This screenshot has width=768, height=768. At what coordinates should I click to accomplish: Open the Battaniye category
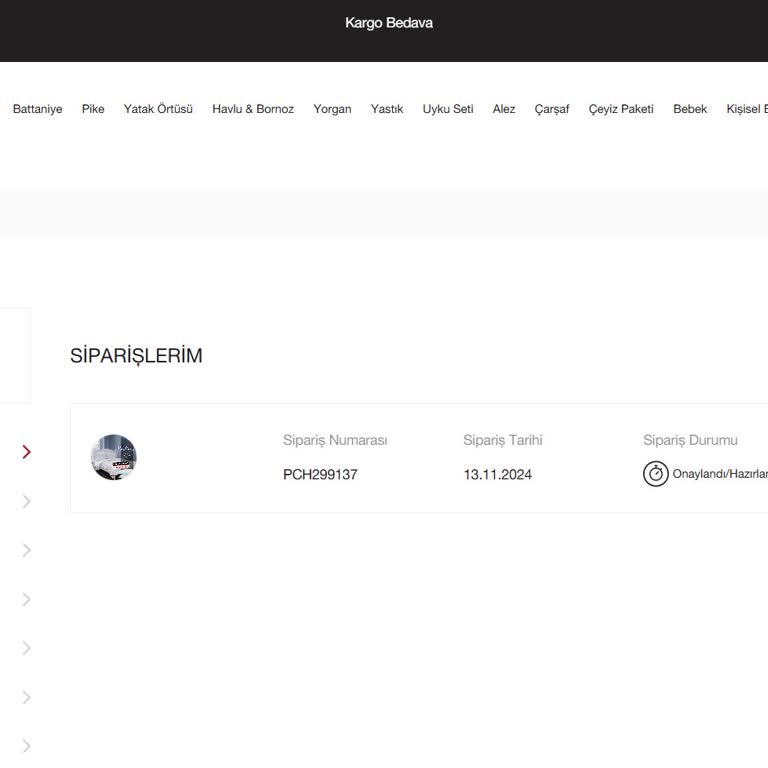click(37, 109)
